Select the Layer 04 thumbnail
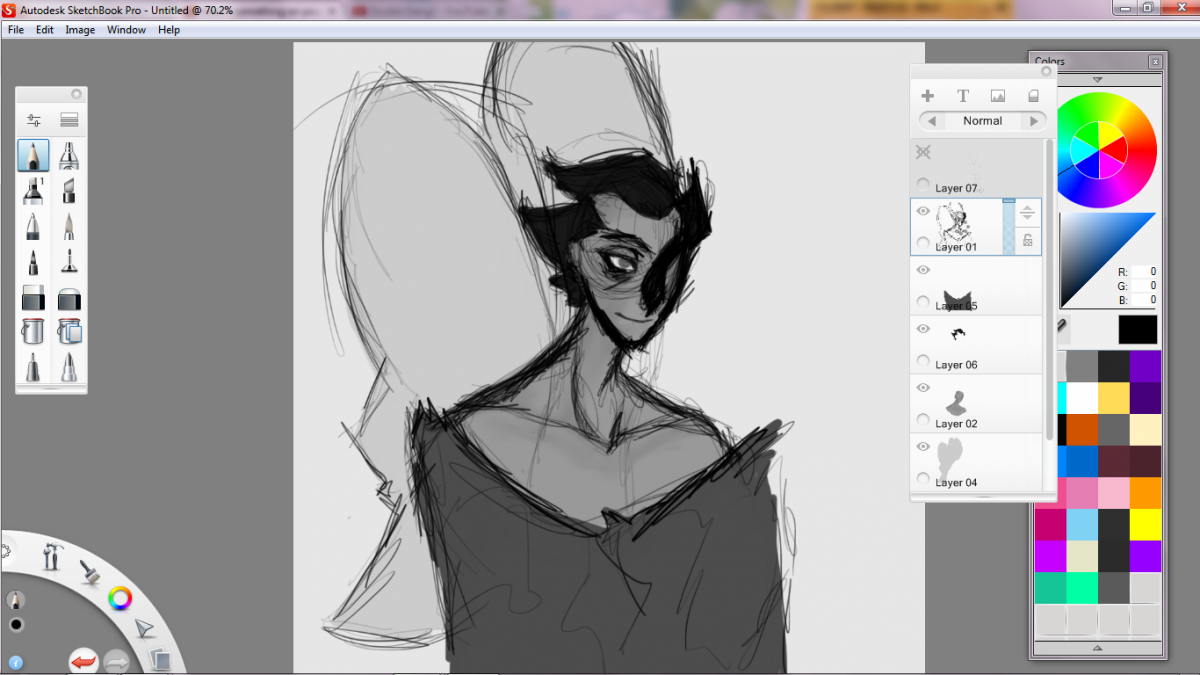Screen dimensions: 1200x675 coord(953,460)
